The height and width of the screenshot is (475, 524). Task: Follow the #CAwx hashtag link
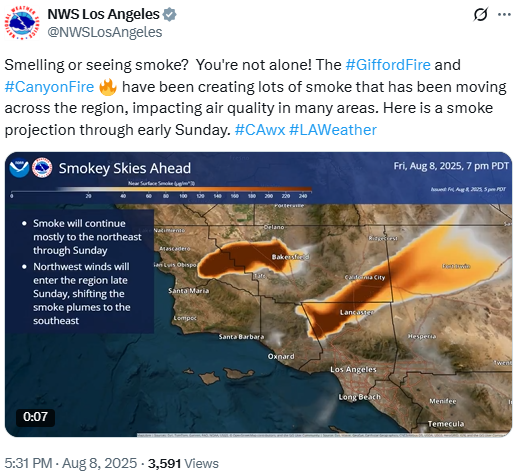[x=260, y=130]
